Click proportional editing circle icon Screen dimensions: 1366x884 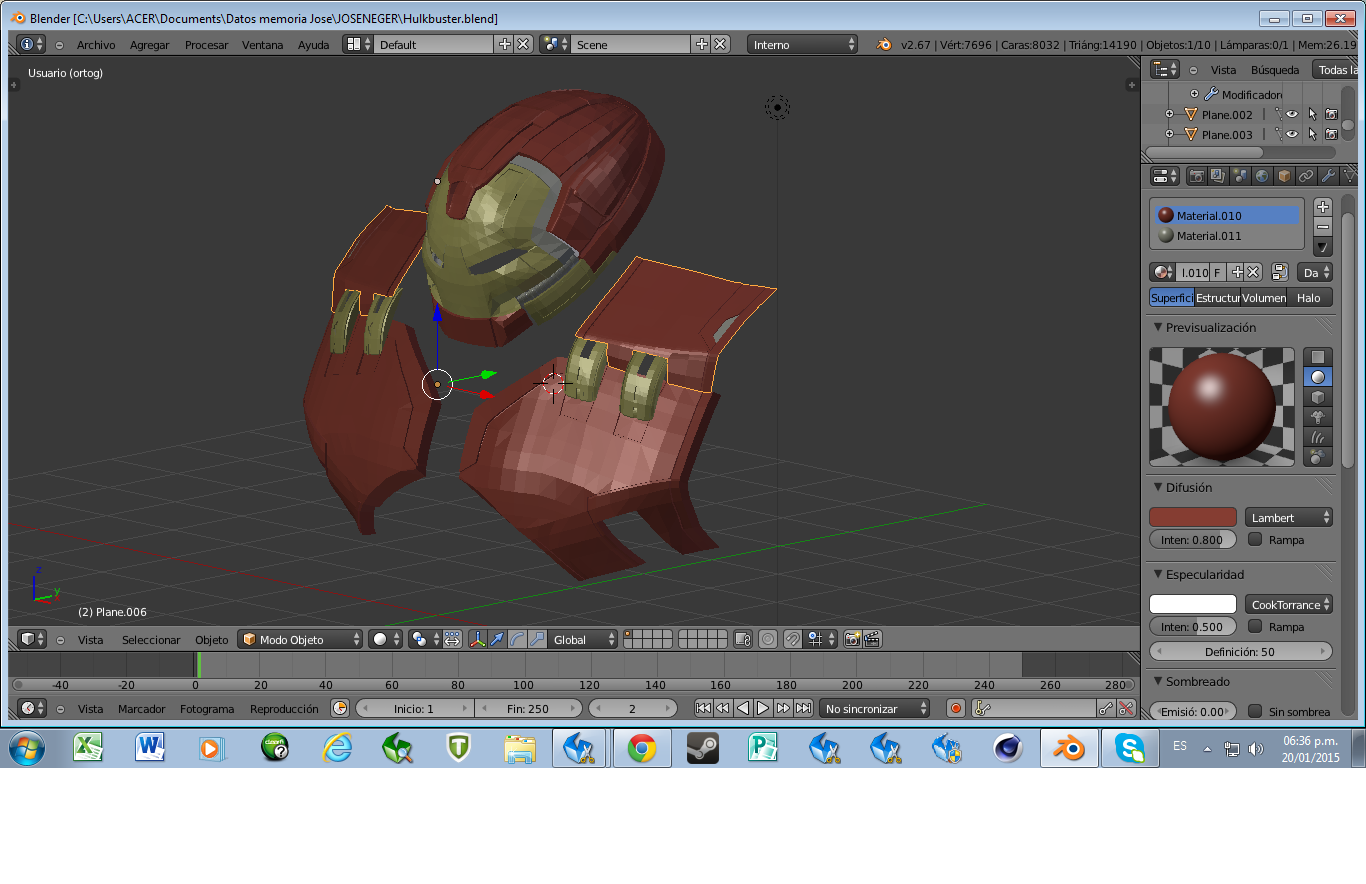(768, 639)
